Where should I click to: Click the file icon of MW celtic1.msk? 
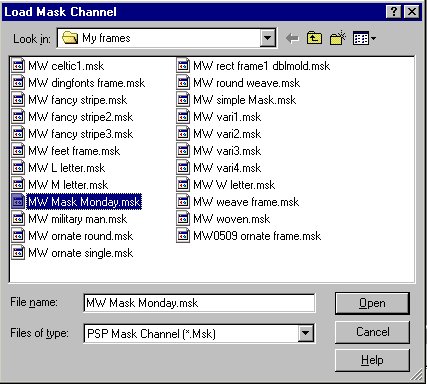(x=18, y=66)
